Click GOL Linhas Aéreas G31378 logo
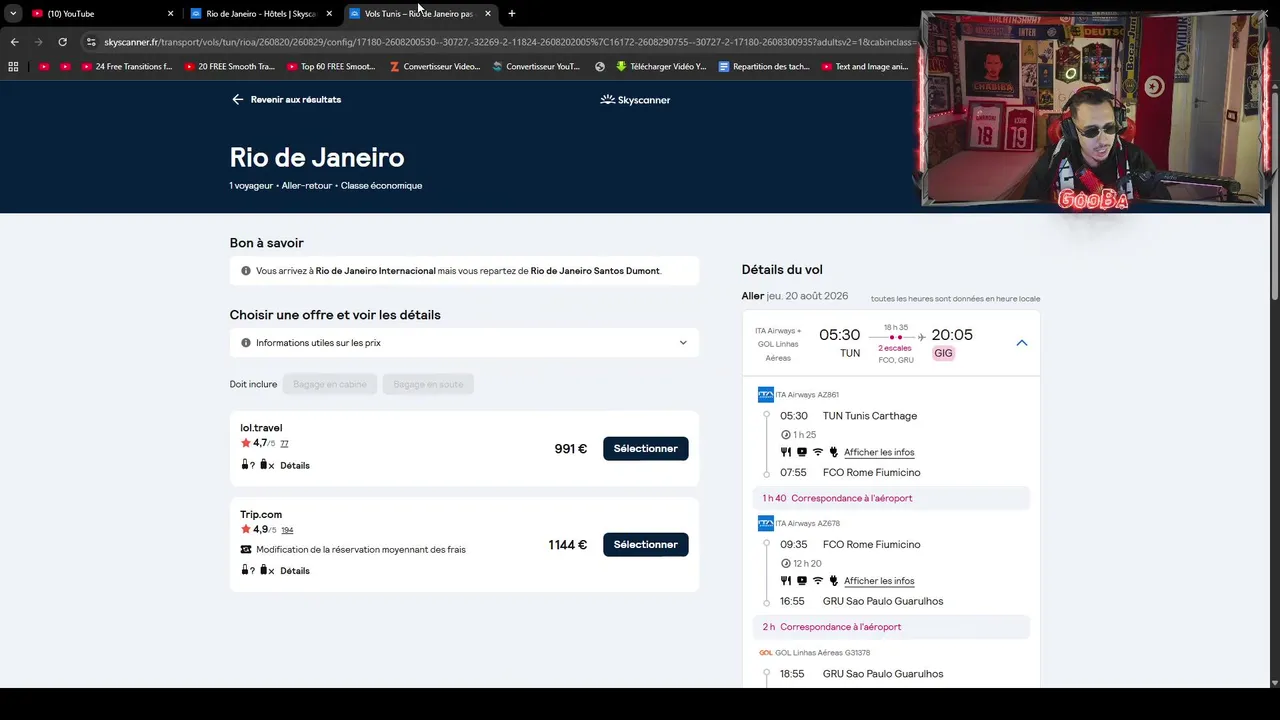1280x720 pixels. [x=765, y=653]
